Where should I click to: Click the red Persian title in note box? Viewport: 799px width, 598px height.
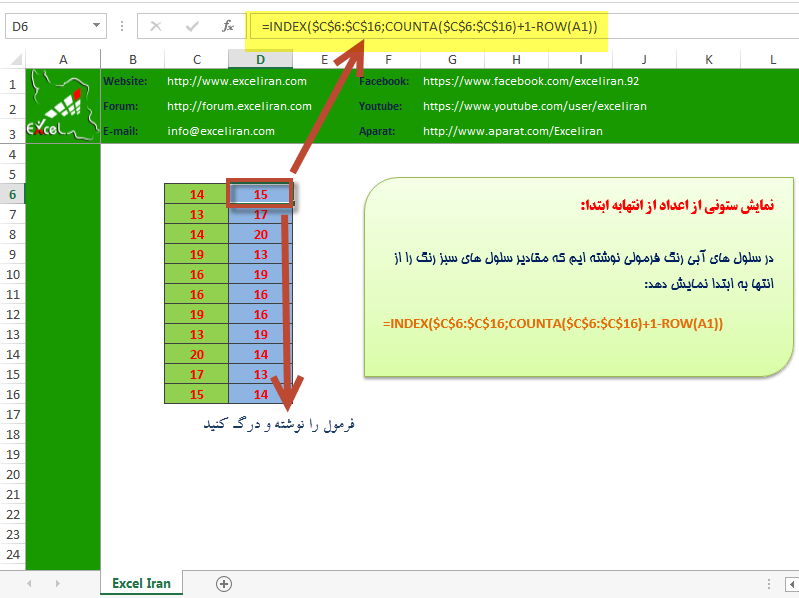(x=677, y=206)
